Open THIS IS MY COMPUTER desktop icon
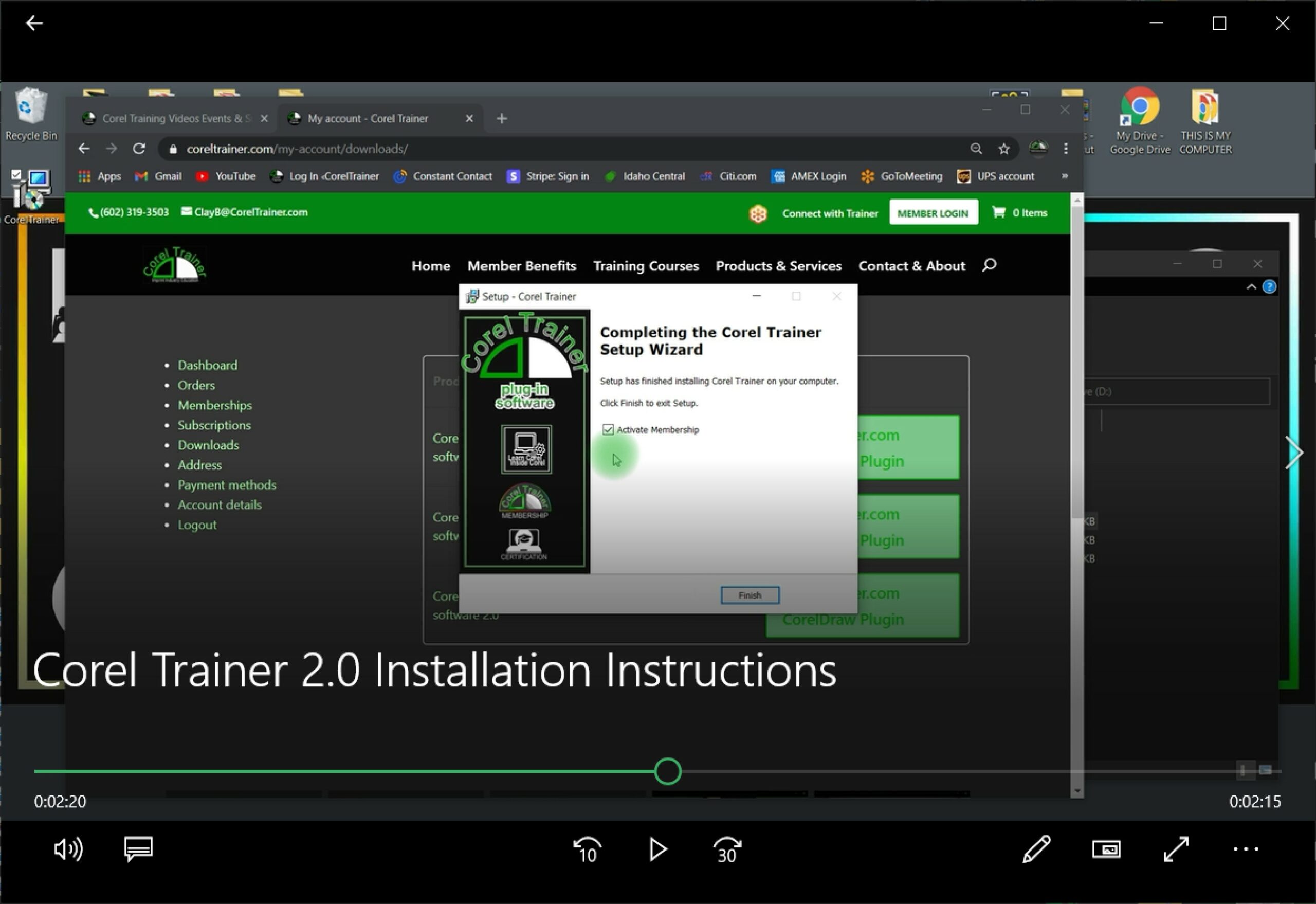 (x=1205, y=121)
